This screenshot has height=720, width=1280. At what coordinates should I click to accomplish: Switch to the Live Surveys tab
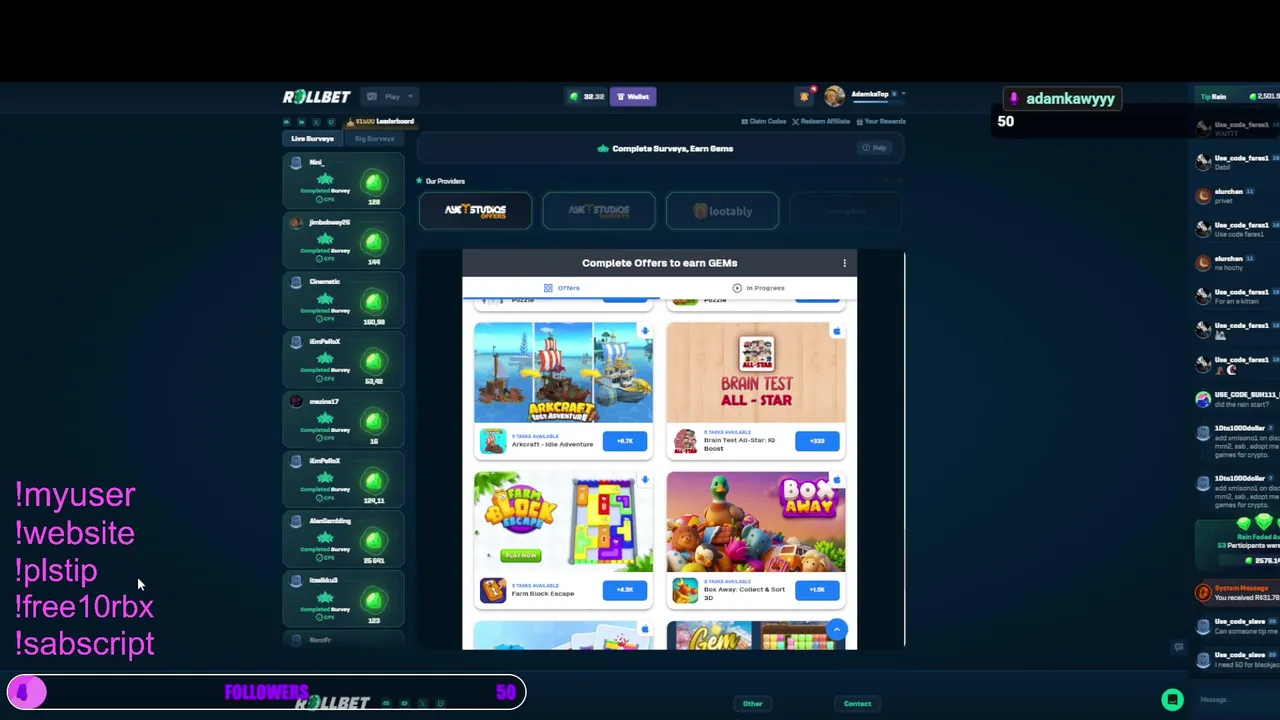312,139
